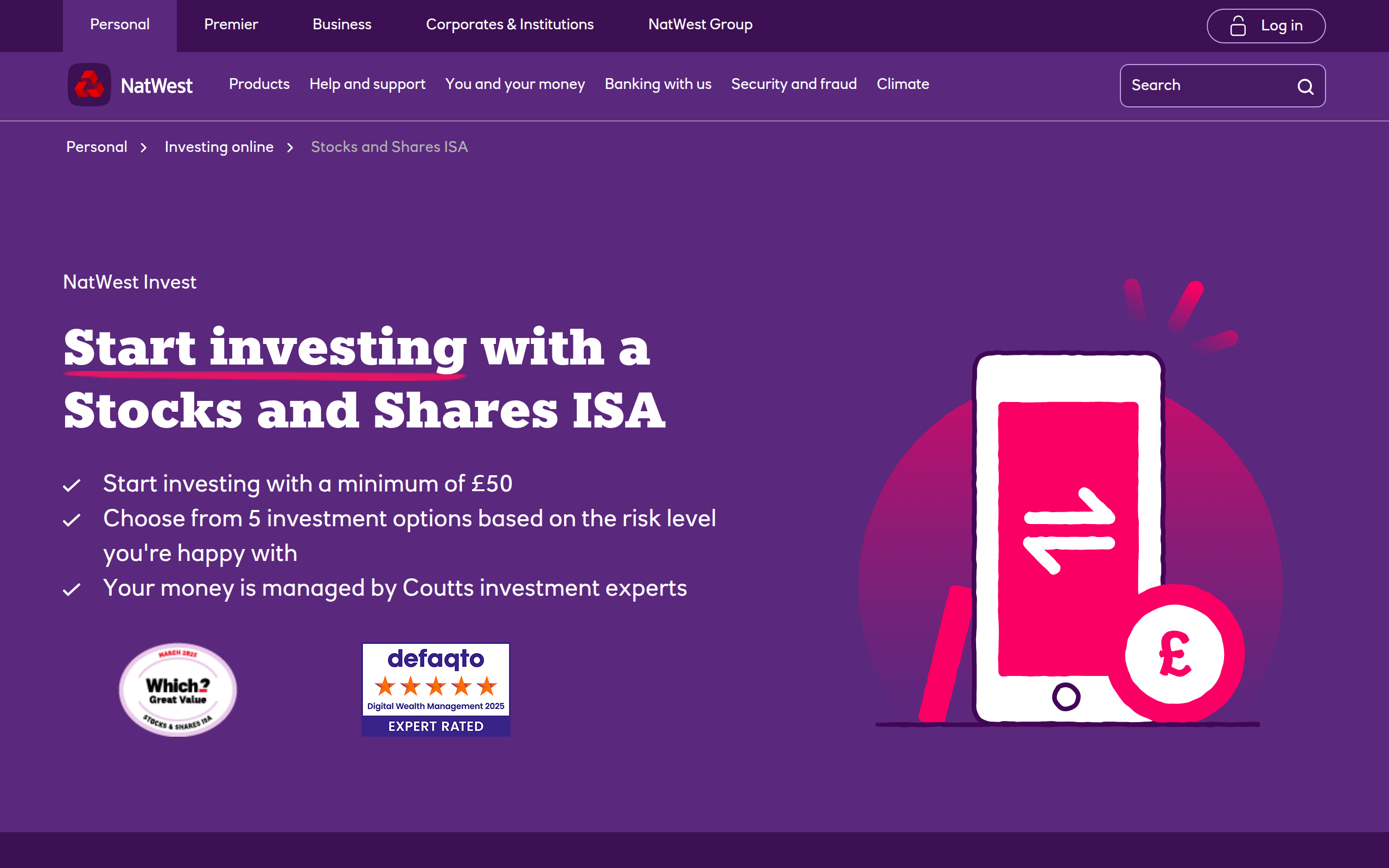The width and height of the screenshot is (1389, 868).
Task: Expand the You and your money section
Action: pyautogui.click(x=515, y=85)
